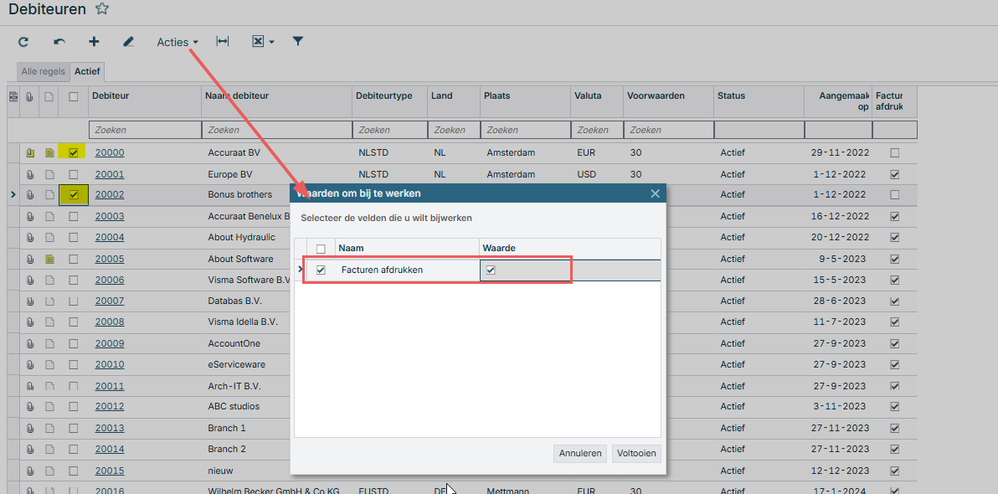Image resolution: width=998 pixels, height=494 pixels.
Task: Click the note icon on row 20005
Action: click(x=50, y=259)
